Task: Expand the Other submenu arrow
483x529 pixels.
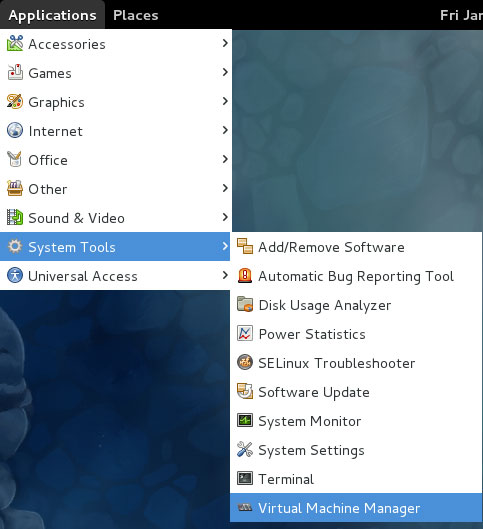Action: [225, 188]
